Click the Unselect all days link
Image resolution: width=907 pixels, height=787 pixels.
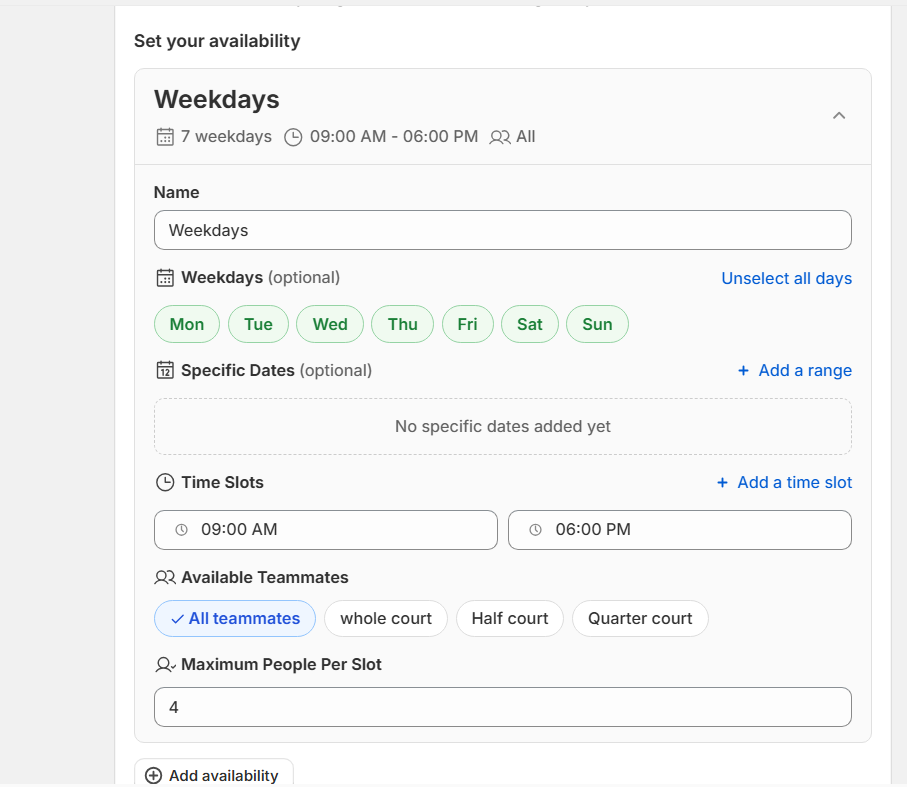[x=786, y=278]
